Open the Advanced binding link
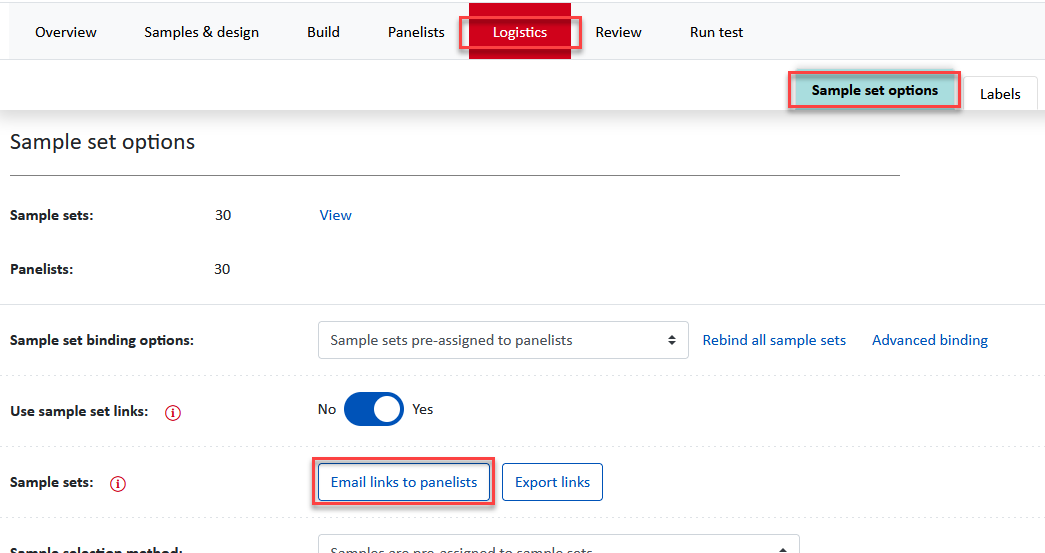This screenshot has width=1045, height=553. coord(930,340)
